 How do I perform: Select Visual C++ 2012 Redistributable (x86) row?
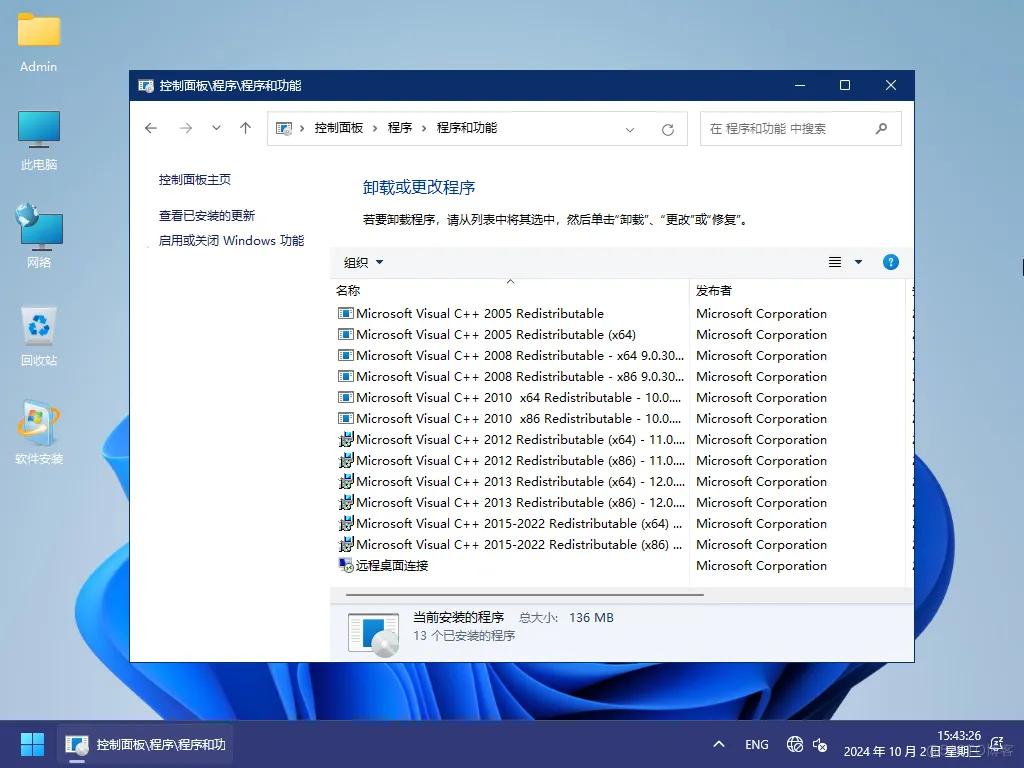pos(510,460)
